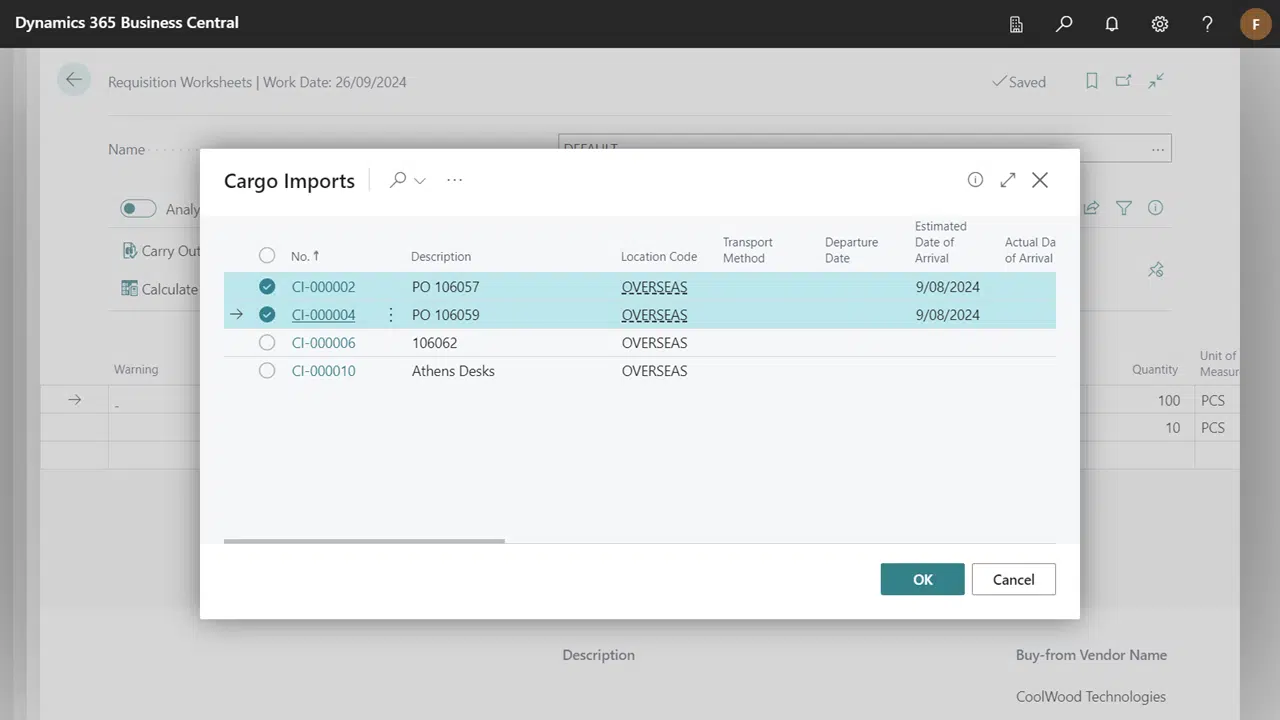Image resolution: width=1280 pixels, height=720 pixels.
Task: Show row actions menu for CI-000004
Action: coord(390,315)
